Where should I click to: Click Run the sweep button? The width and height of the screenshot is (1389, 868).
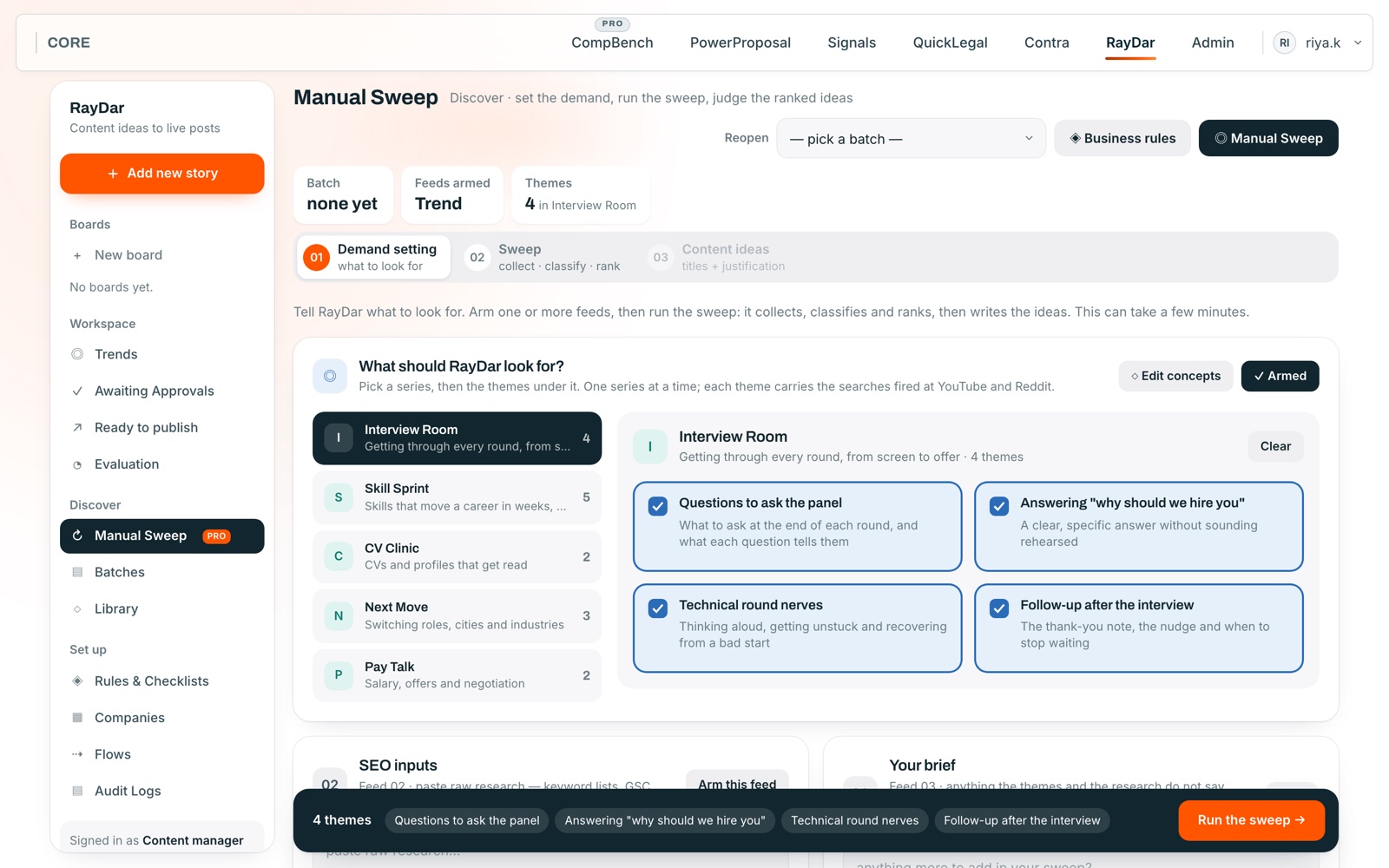point(1251,820)
